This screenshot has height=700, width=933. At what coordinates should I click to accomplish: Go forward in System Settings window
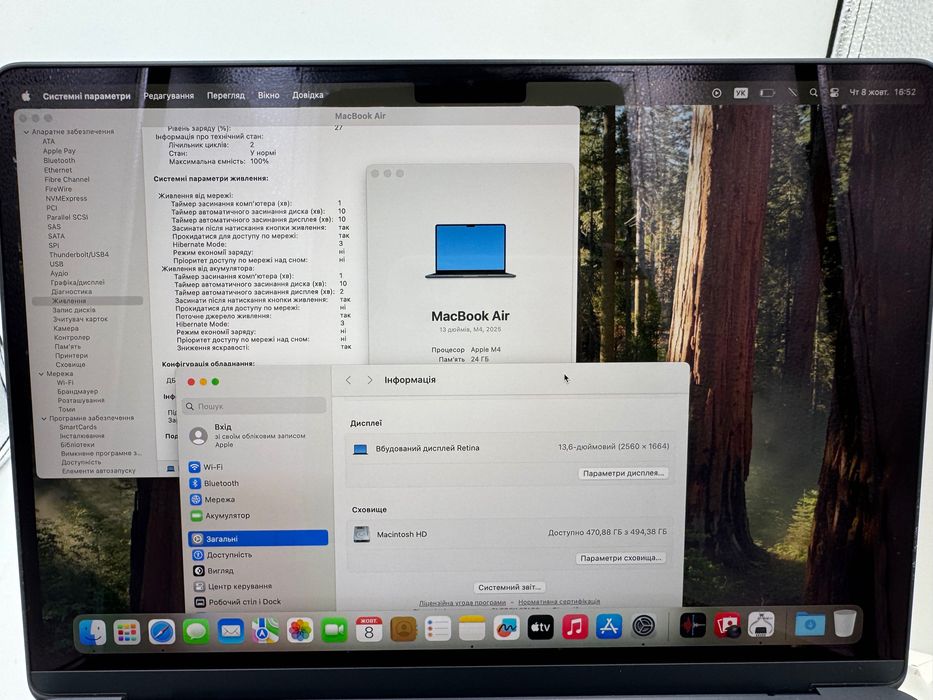[370, 380]
